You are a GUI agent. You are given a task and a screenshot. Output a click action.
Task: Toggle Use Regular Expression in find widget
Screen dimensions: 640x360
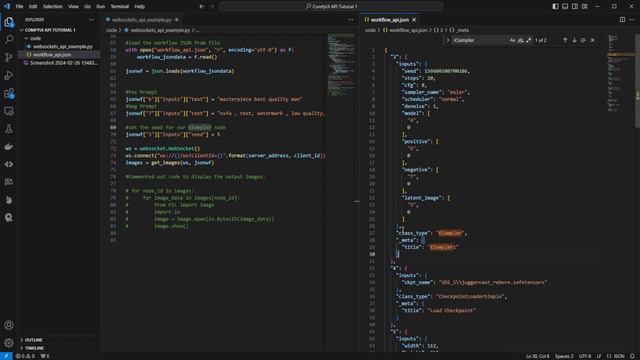pyautogui.click(x=529, y=40)
